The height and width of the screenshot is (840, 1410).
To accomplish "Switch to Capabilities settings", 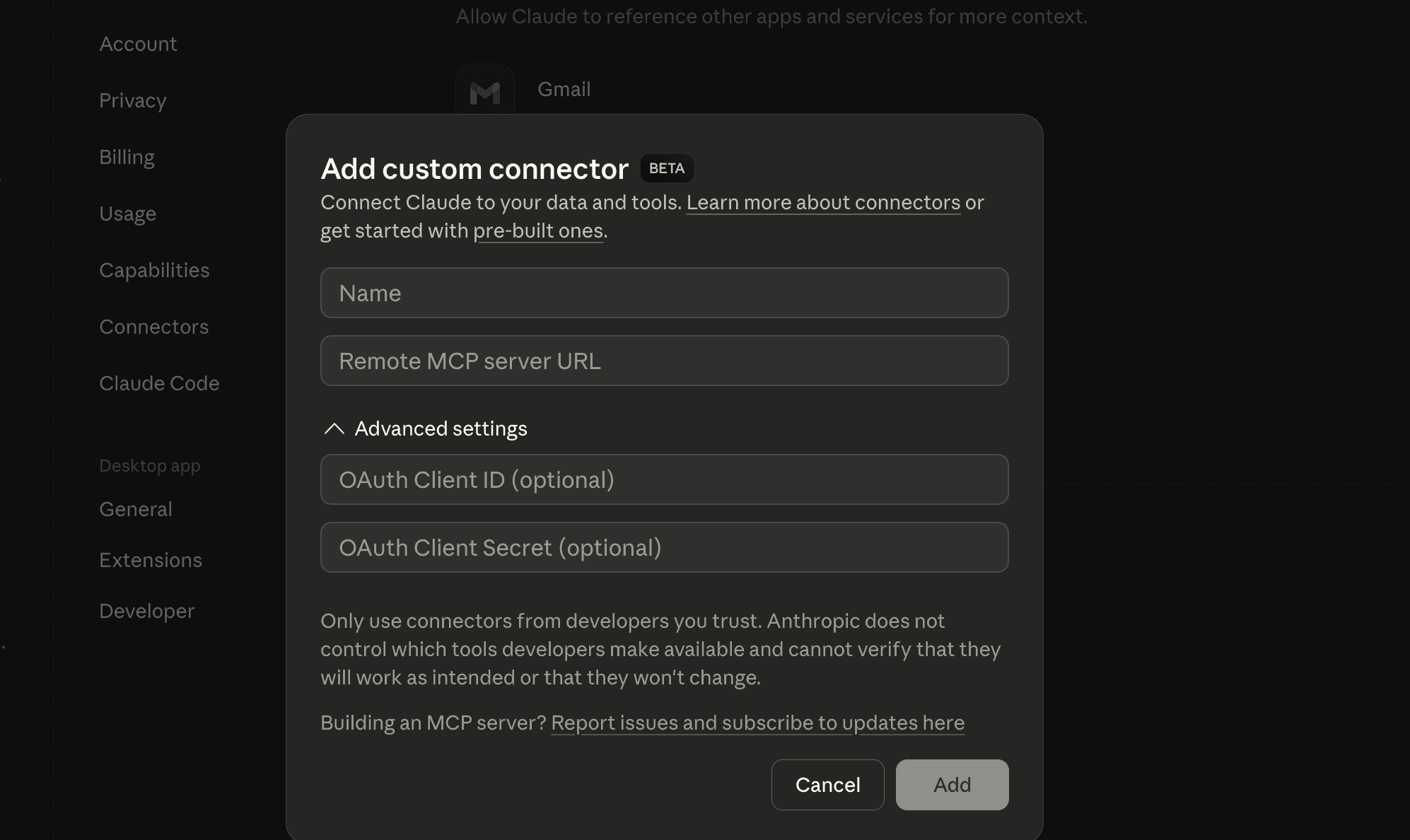I will pyautogui.click(x=154, y=270).
